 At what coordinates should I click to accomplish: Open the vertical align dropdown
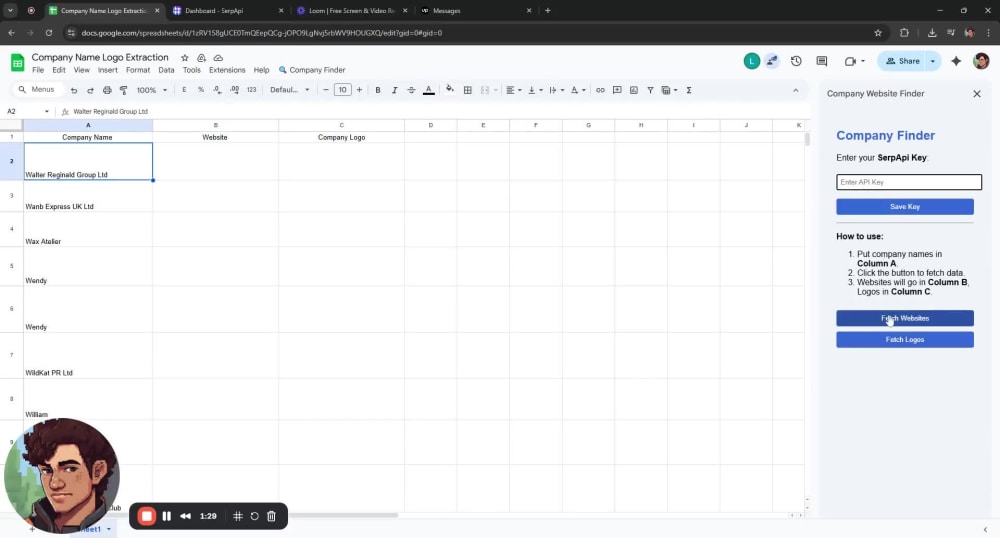[x=535, y=91]
